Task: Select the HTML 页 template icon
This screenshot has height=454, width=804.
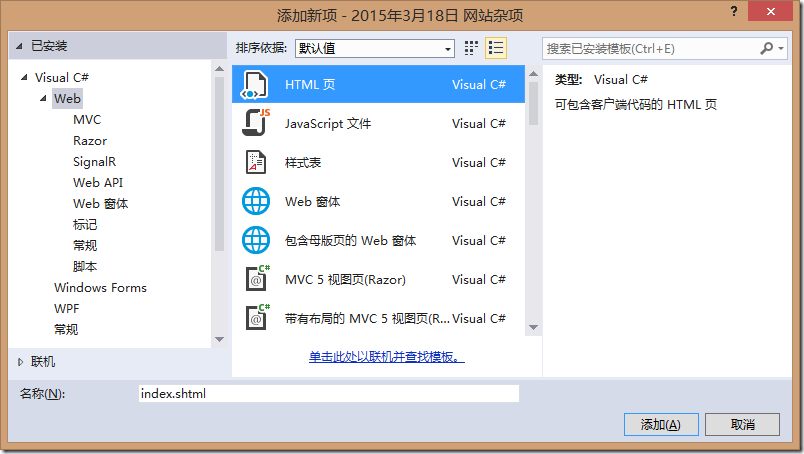Action: 254,85
